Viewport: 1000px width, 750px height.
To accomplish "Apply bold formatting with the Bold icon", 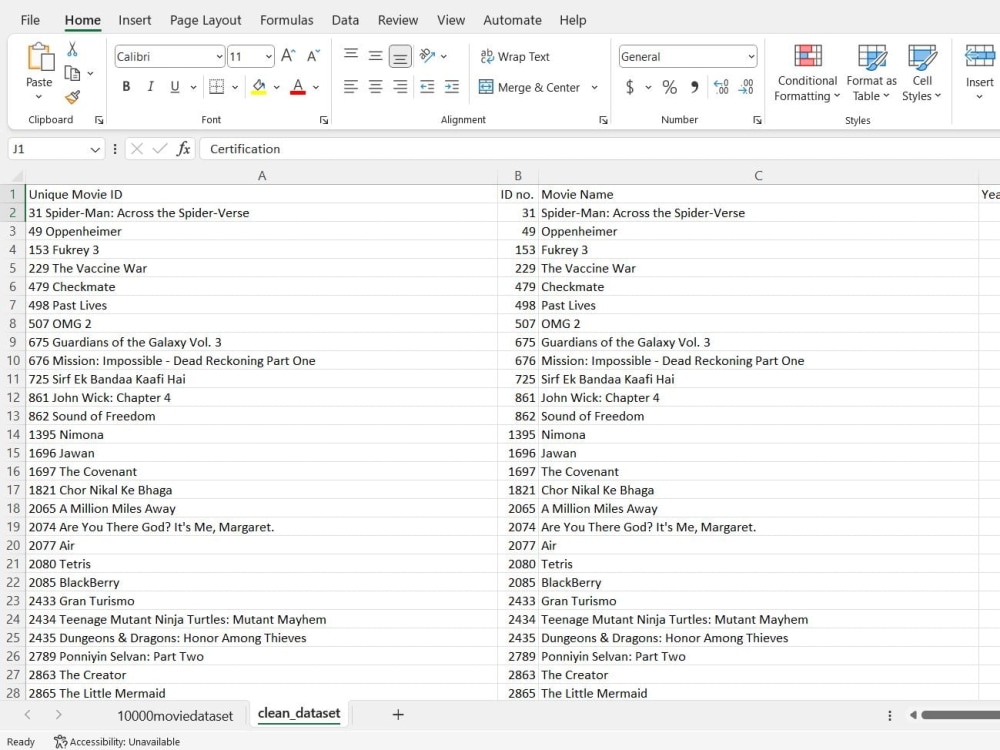I will [x=126, y=87].
